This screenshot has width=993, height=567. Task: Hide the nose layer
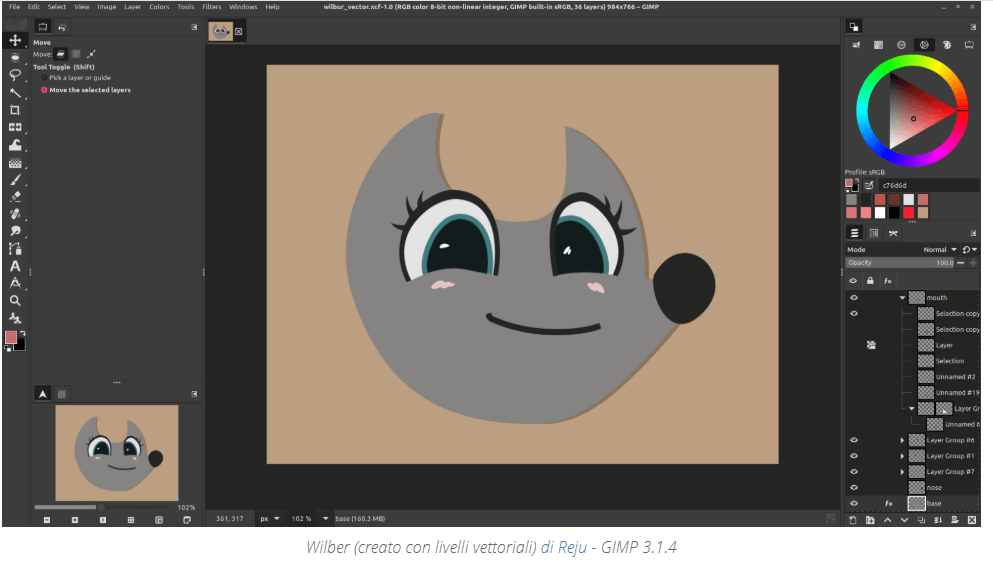(x=854, y=488)
